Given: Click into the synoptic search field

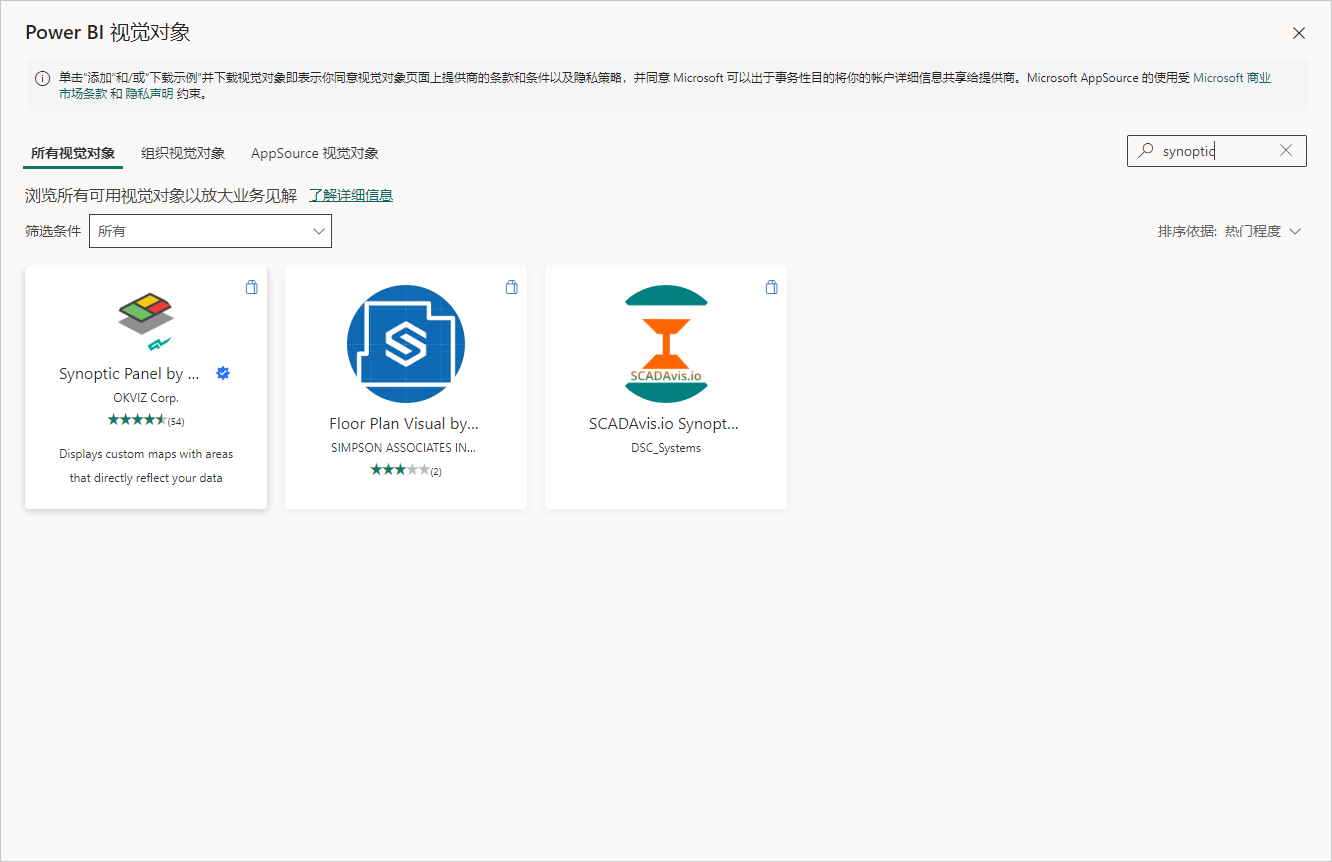Looking at the screenshot, I should [x=1217, y=151].
